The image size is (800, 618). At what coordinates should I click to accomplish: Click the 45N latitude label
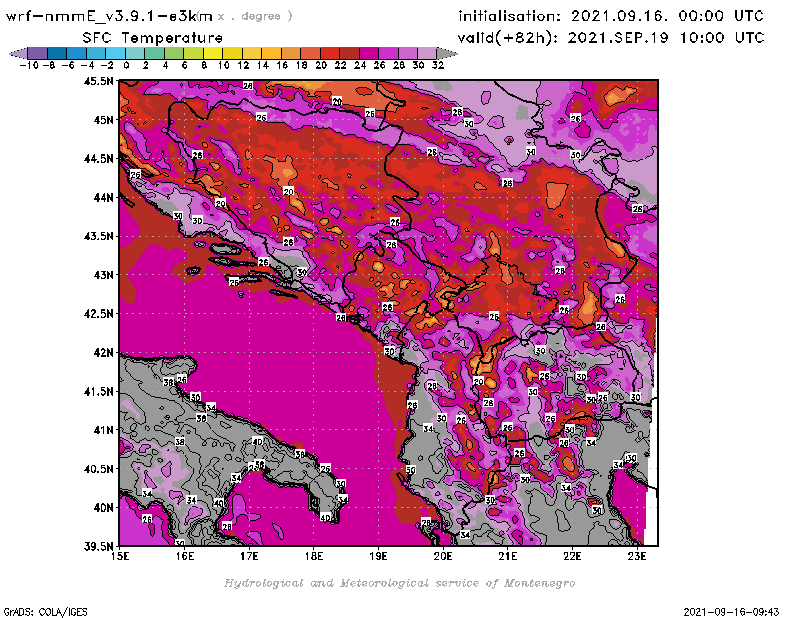click(x=103, y=120)
